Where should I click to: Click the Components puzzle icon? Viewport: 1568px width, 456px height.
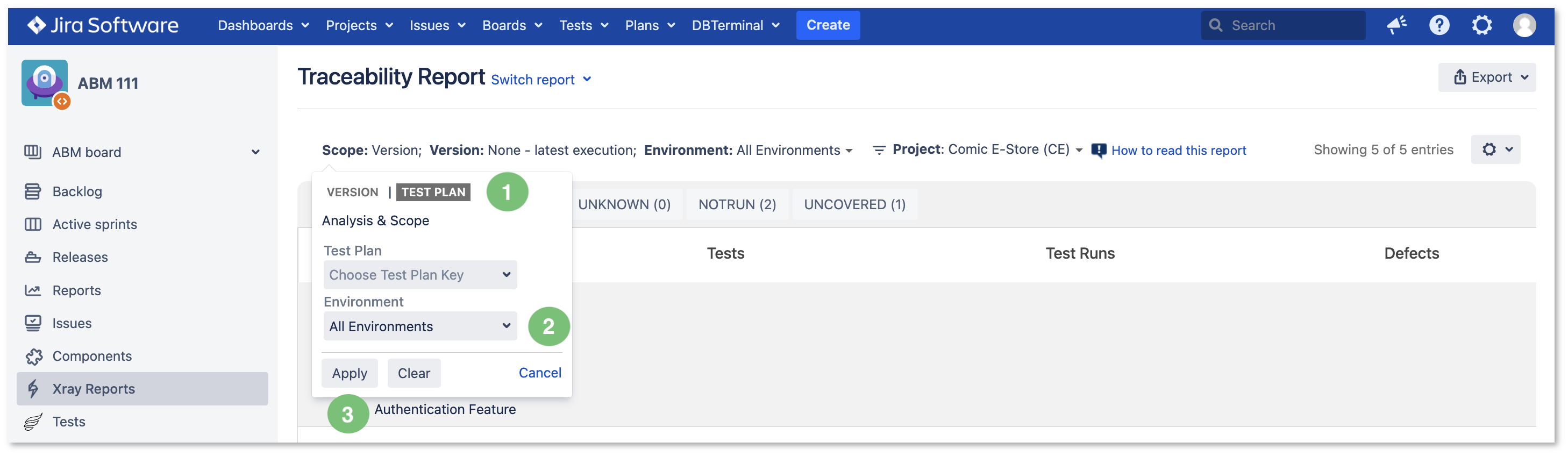(x=34, y=356)
